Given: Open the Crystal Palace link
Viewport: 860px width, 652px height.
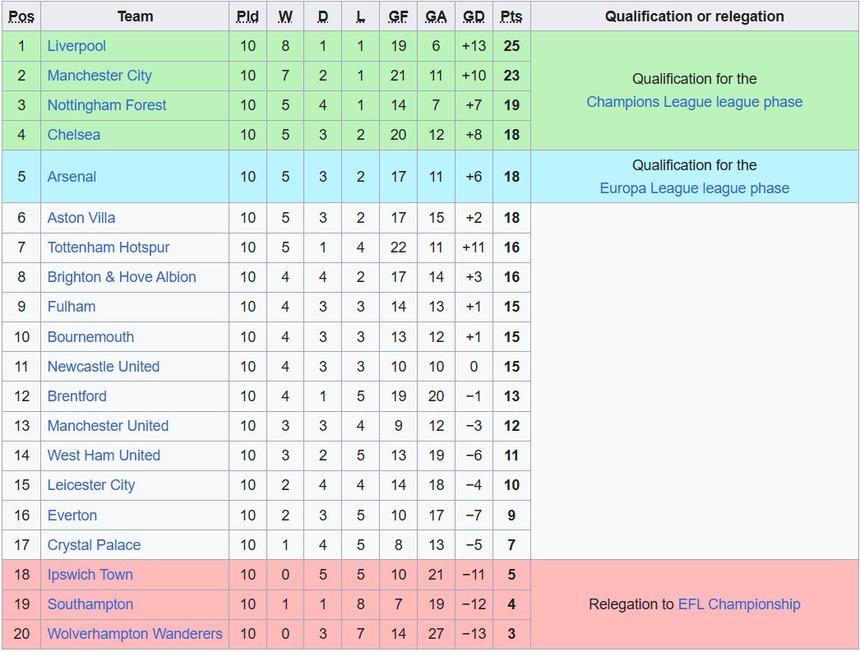Looking at the screenshot, I should click(94, 545).
